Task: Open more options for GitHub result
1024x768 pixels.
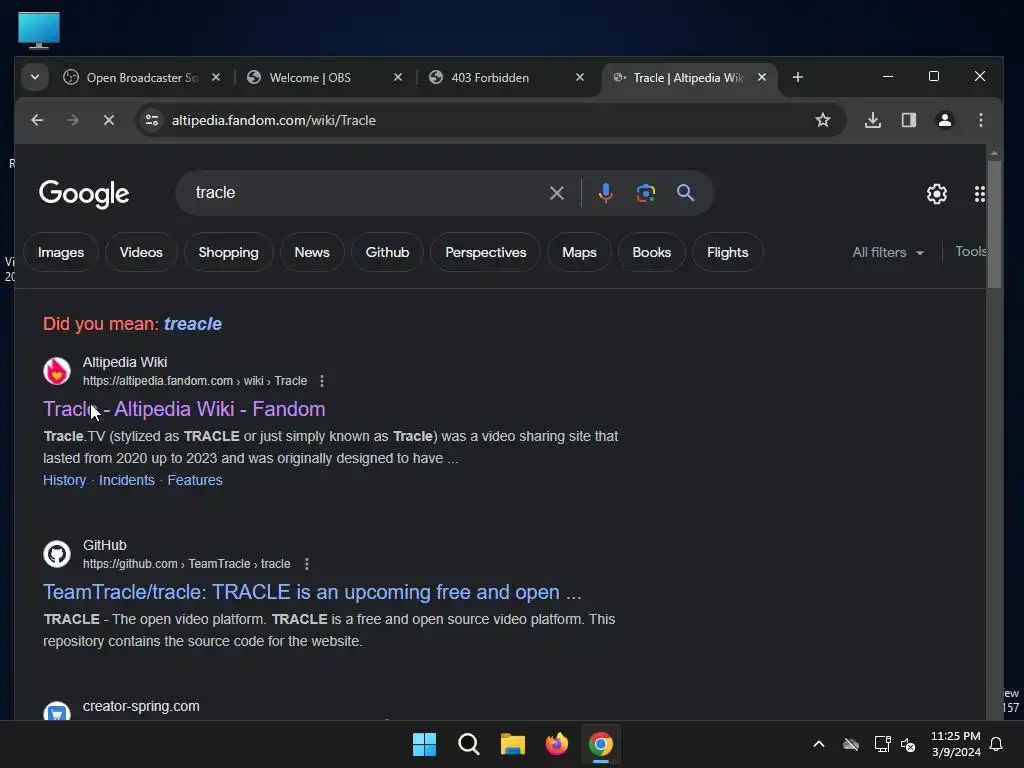Action: (x=306, y=564)
